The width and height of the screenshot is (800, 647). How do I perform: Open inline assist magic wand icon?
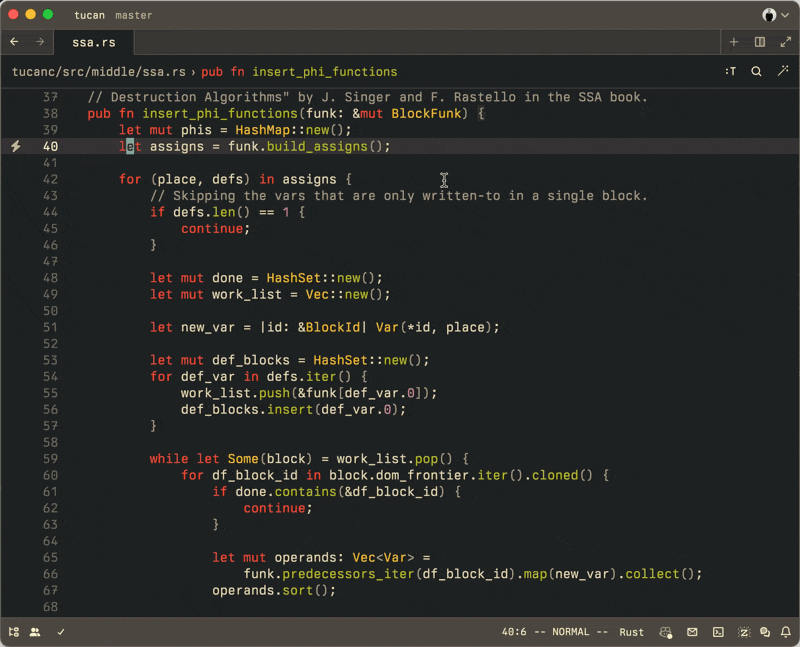(x=783, y=71)
